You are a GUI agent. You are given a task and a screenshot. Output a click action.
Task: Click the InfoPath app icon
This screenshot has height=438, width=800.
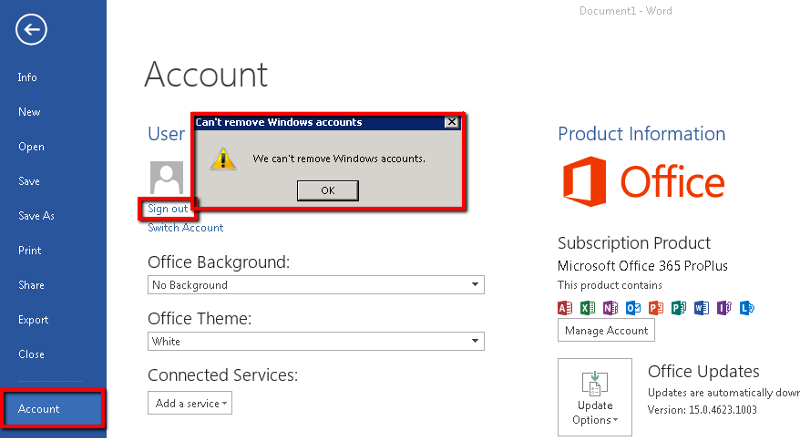[724, 308]
